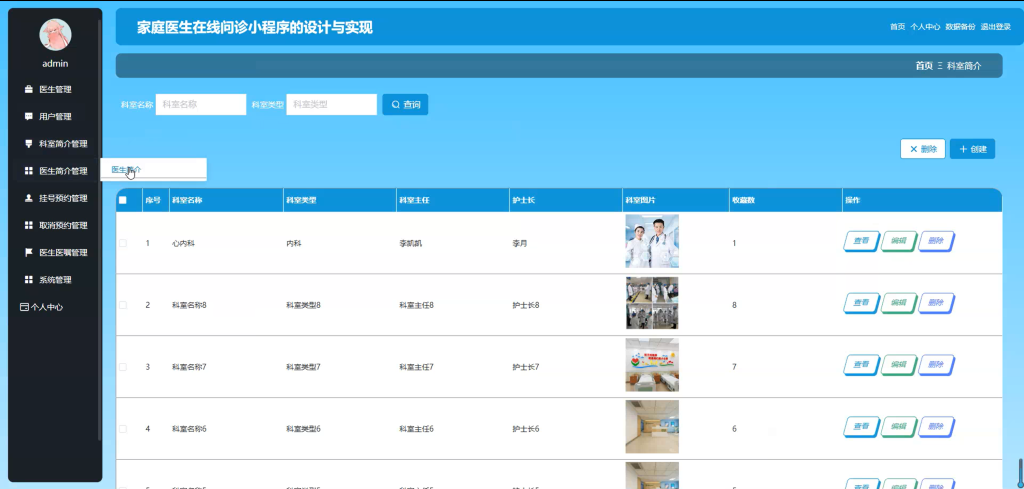The width and height of the screenshot is (1024, 489).
Task: Click the 科室简介管理 sidebar icon
Action: pos(28,144)
